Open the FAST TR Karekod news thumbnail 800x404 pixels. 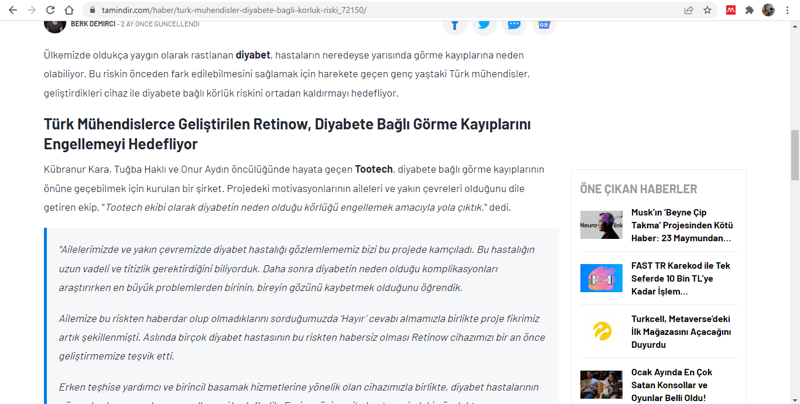click(x=601, y=278)
